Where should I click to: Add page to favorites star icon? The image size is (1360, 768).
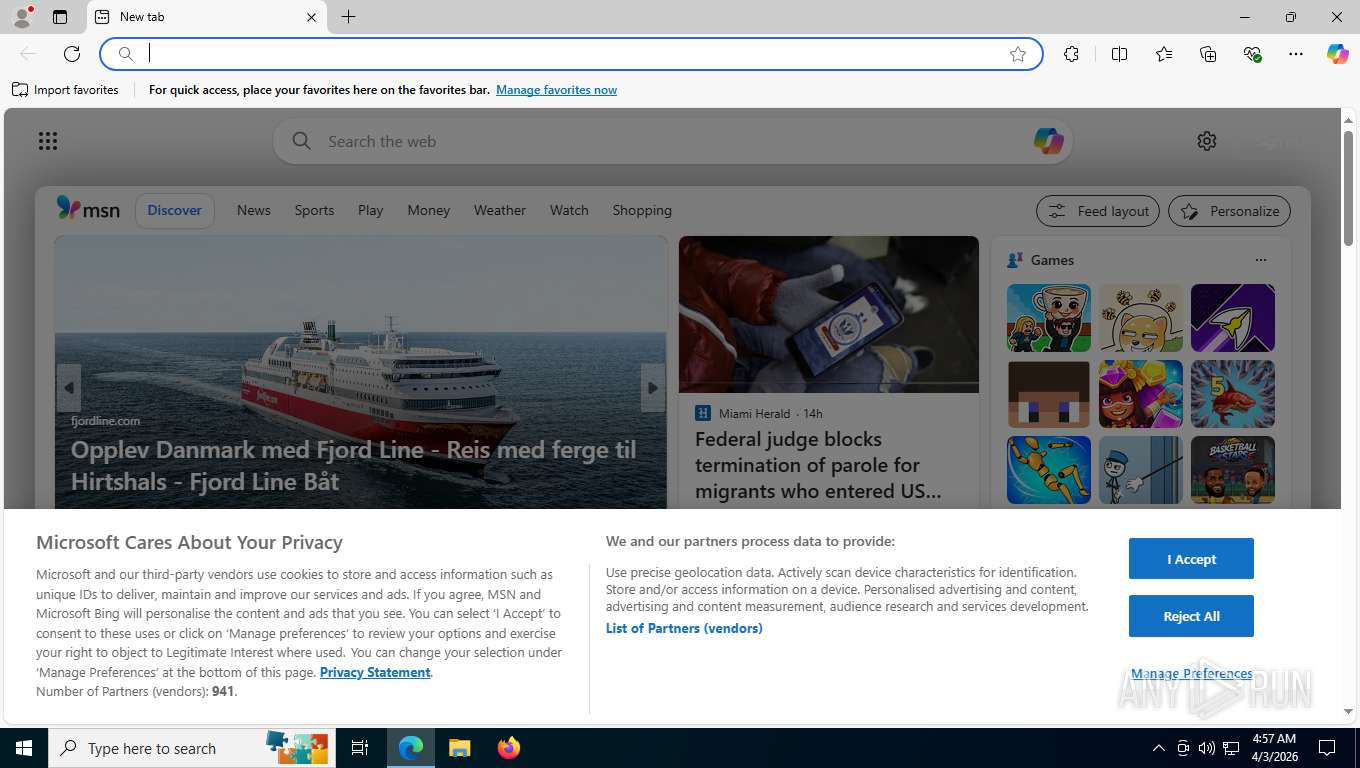pyautogui.click(x=1018, y=54)
